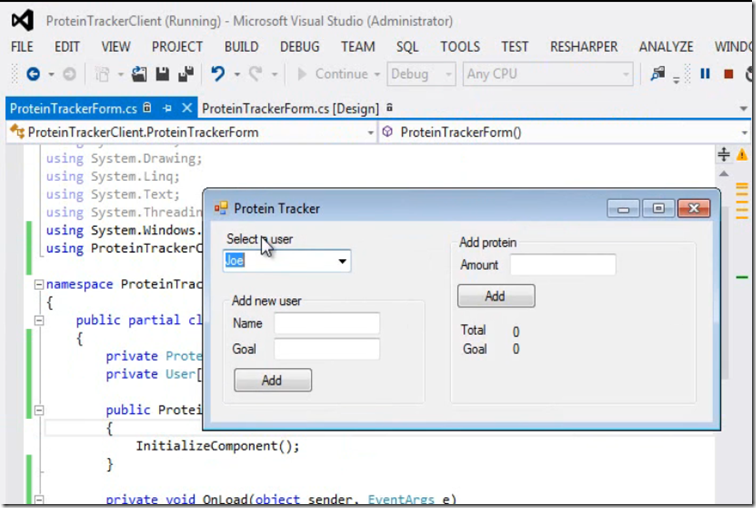Open the DEBUG menu
Screen dimensions: 756x508
[x=300, y=47]
